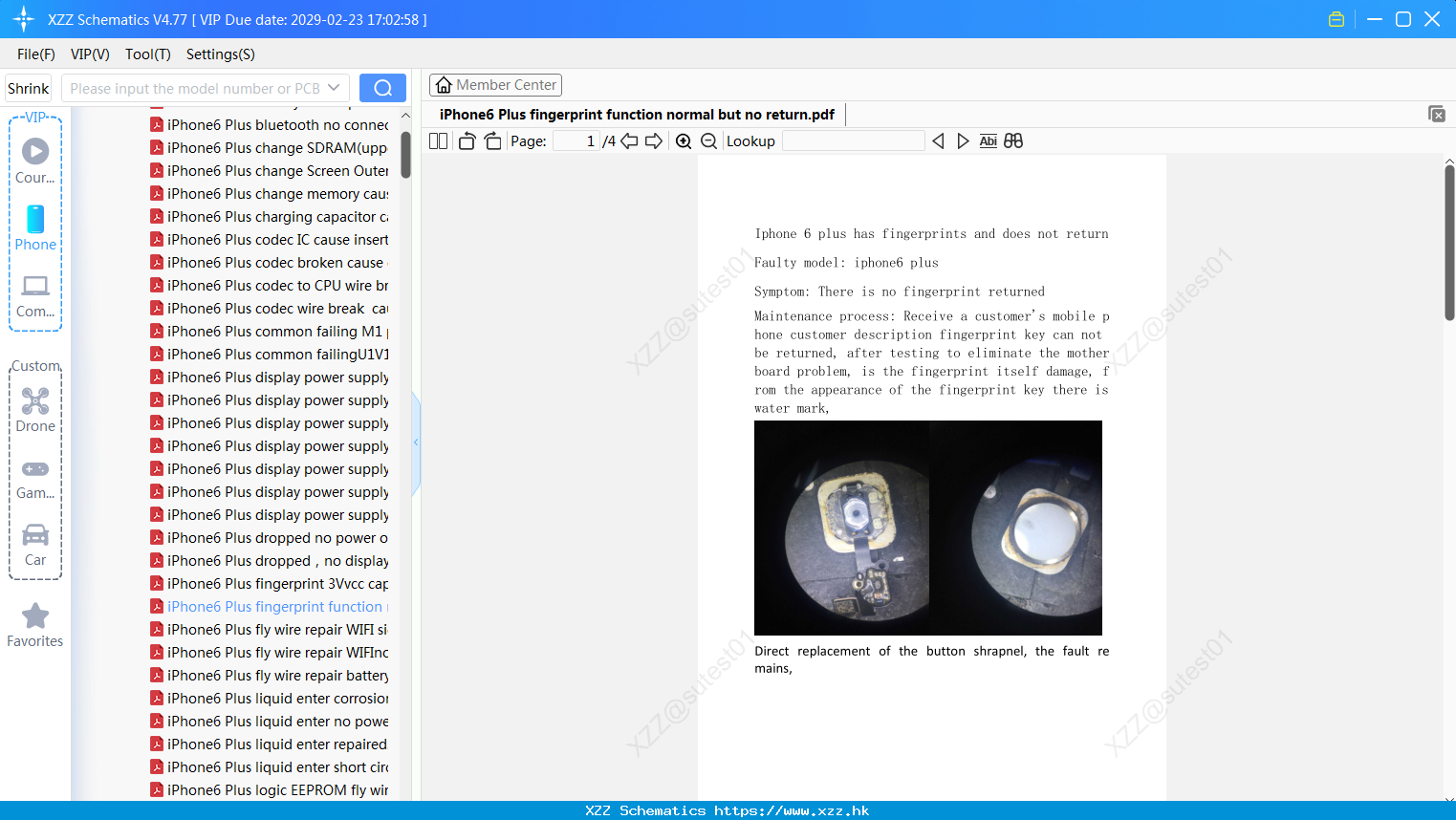Open the Settings(S) menu
Screen dimensions: 1456x820
tap(221, 54)
